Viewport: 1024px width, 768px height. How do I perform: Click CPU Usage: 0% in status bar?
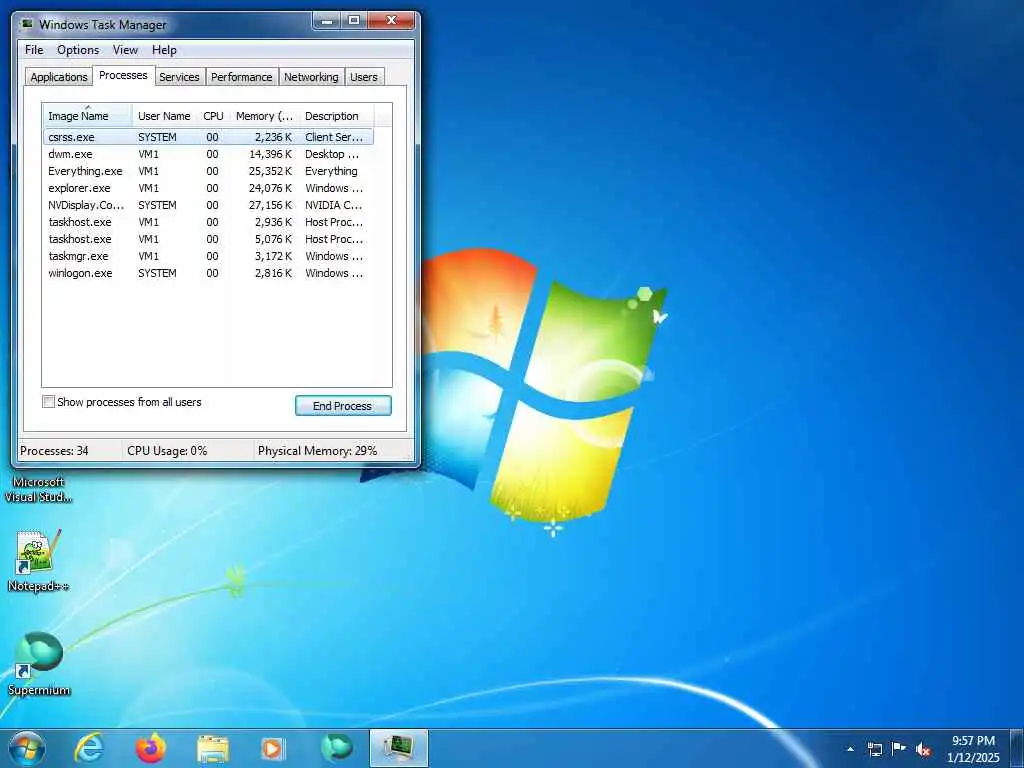pos(167,451)
